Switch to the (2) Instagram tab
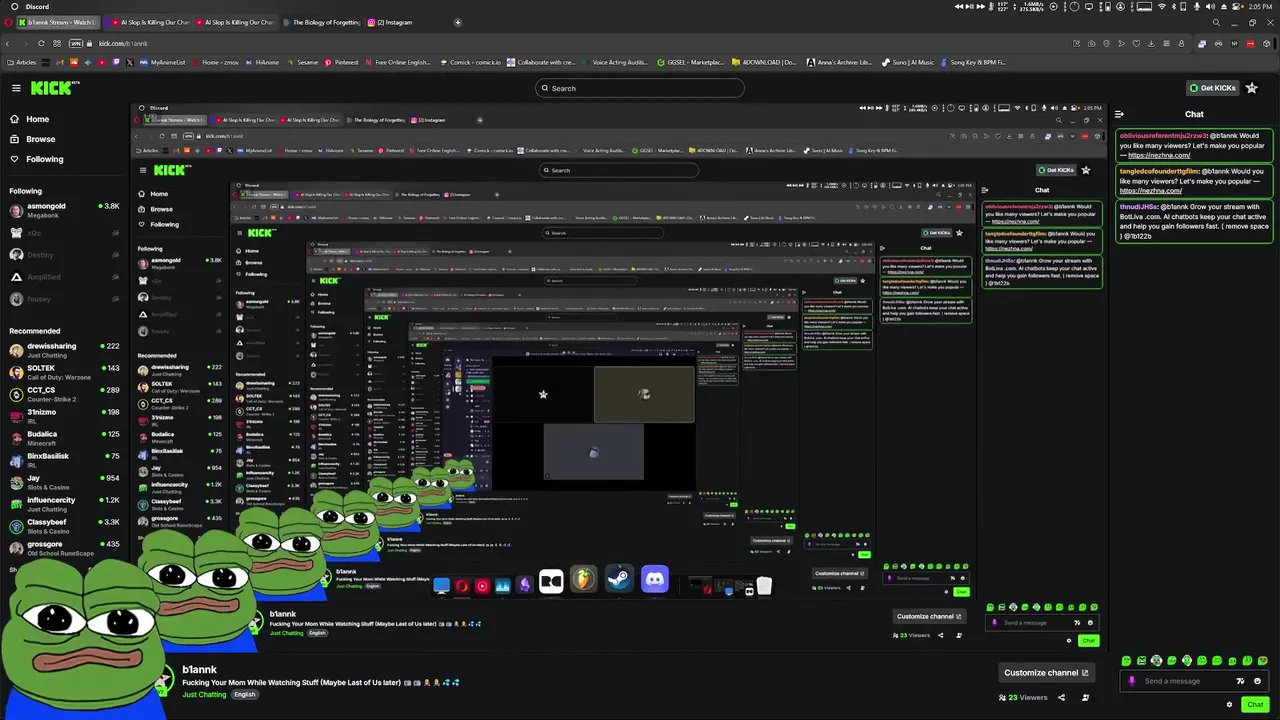1280x720 pixels. 391,22
